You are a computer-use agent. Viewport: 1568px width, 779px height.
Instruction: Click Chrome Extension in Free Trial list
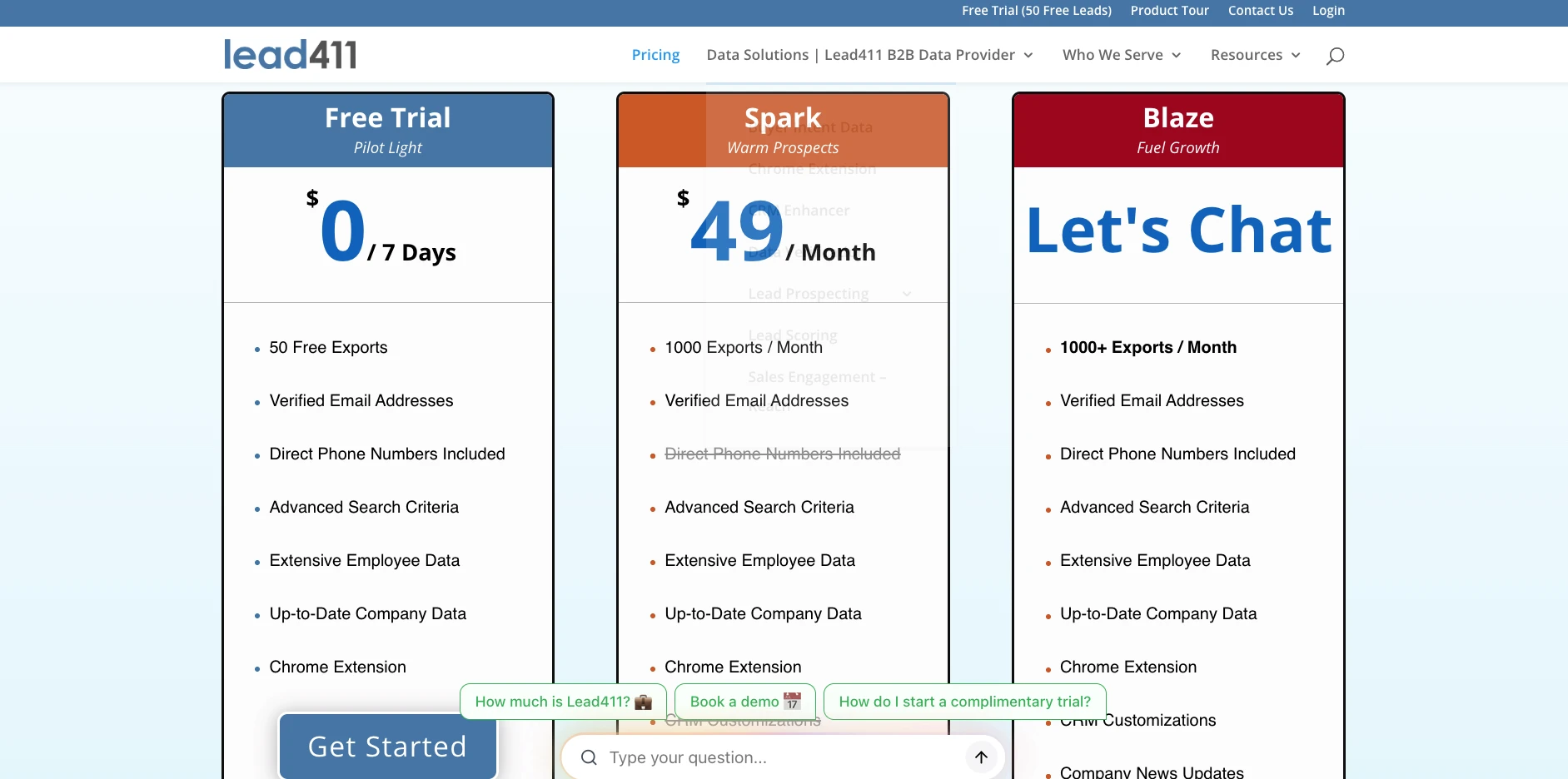pos(337,667)
